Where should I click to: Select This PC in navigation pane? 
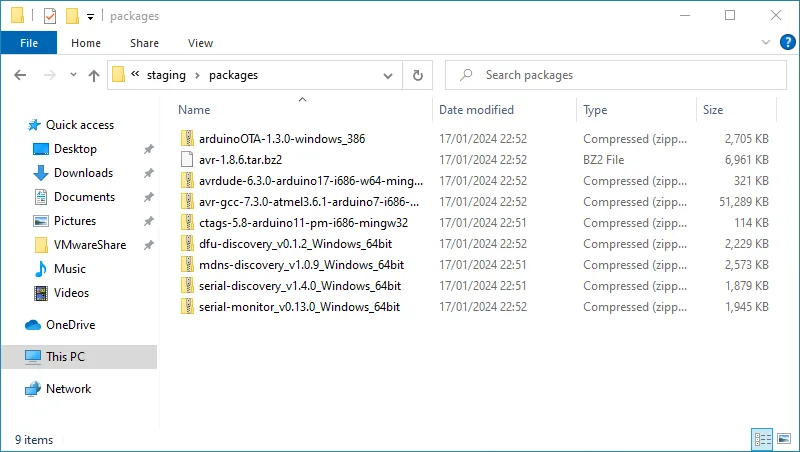(x=65, y=357)
